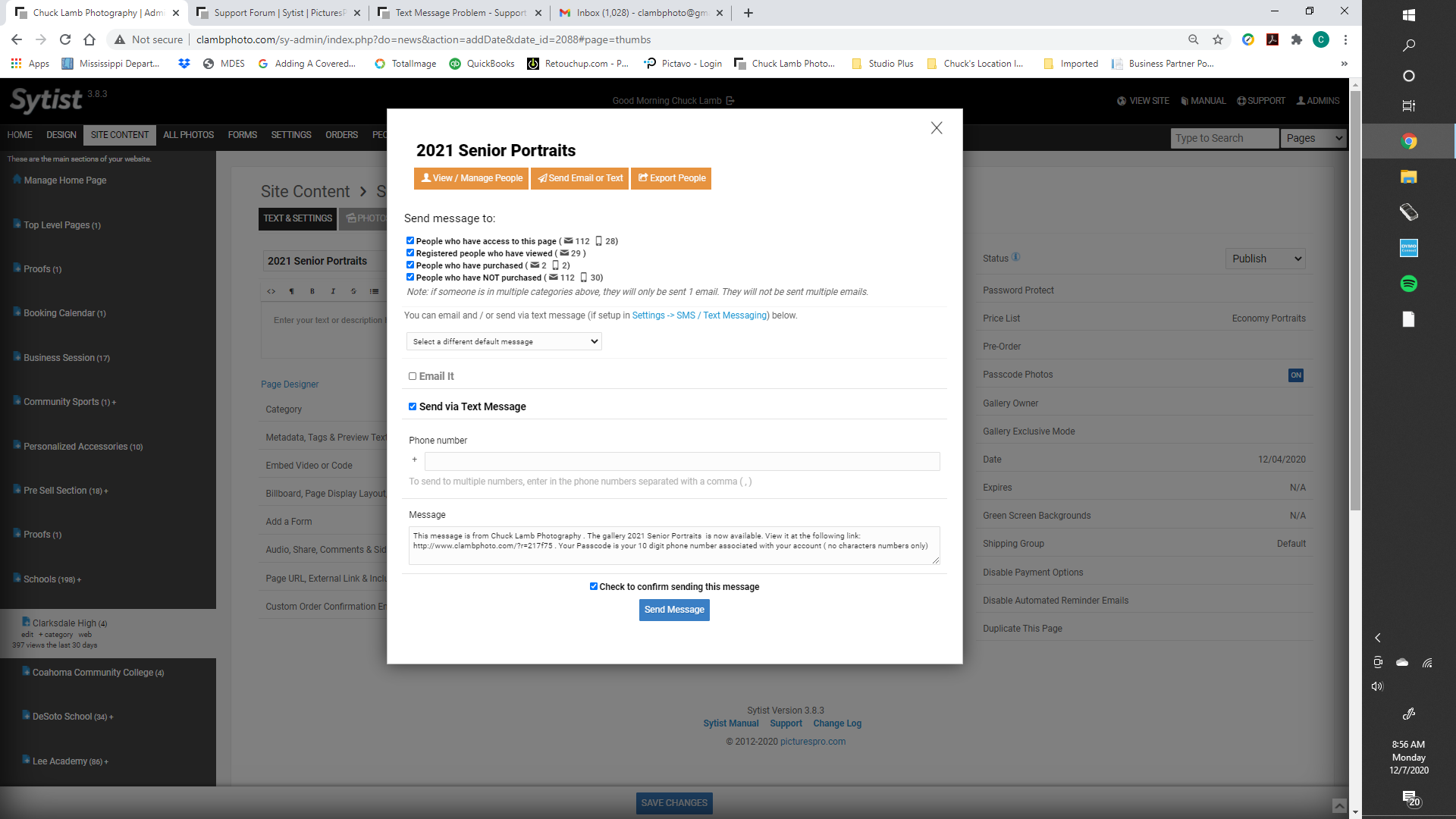Open the Chrome extensions puzzle icon

[1297, 39]
